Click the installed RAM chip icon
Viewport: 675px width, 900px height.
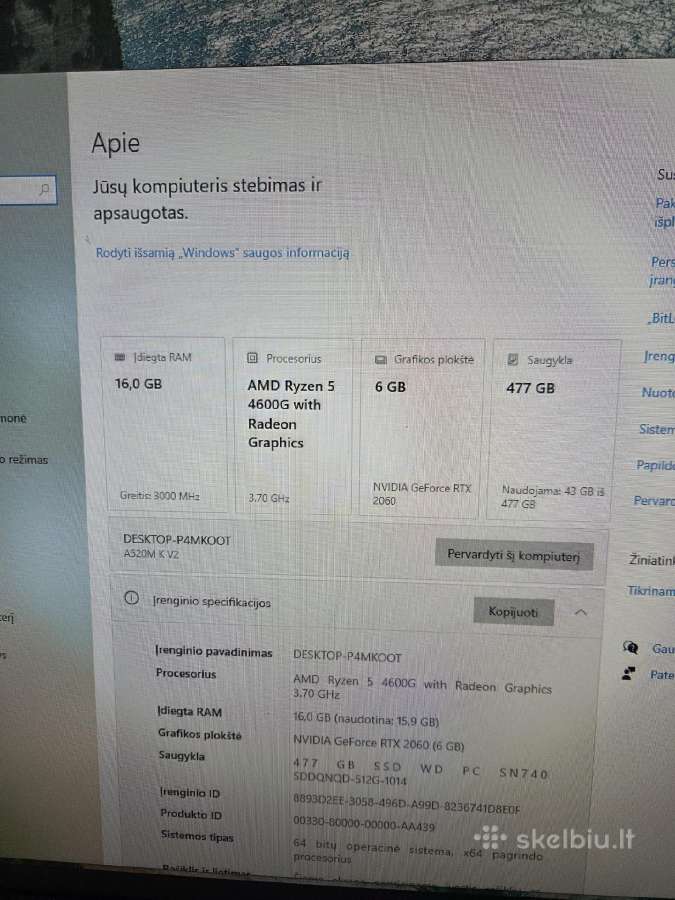point(120,357)
